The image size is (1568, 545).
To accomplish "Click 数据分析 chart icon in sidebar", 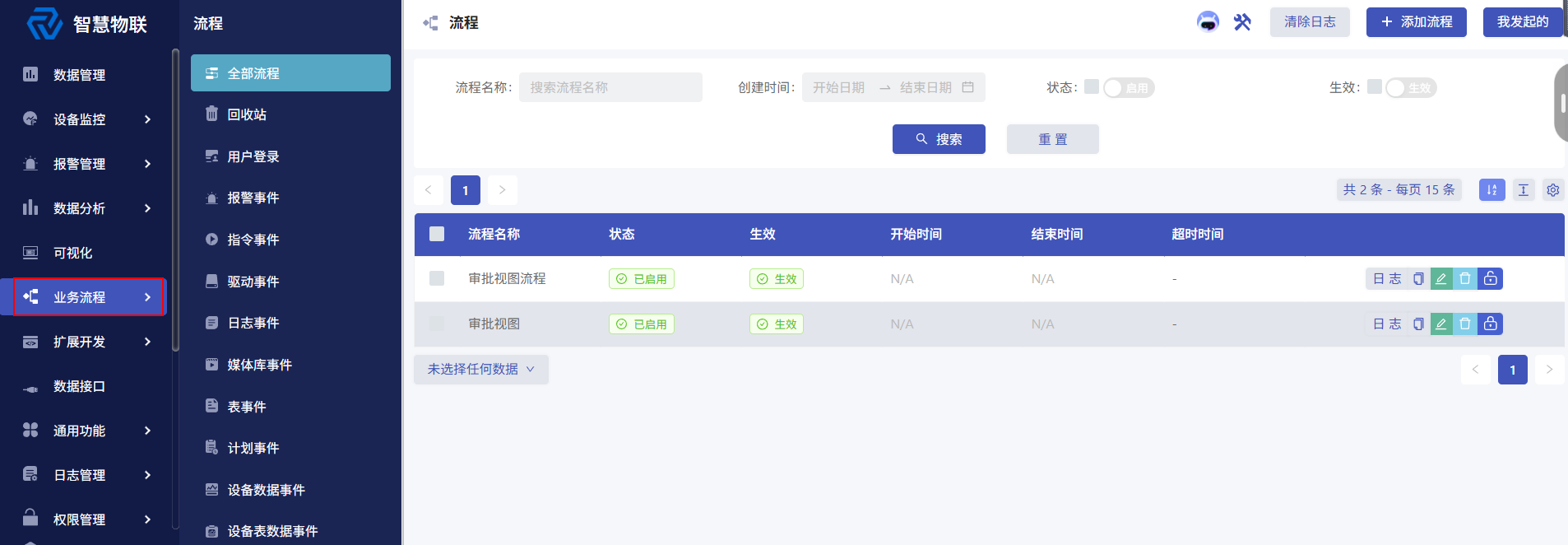I will click(30, 207).
